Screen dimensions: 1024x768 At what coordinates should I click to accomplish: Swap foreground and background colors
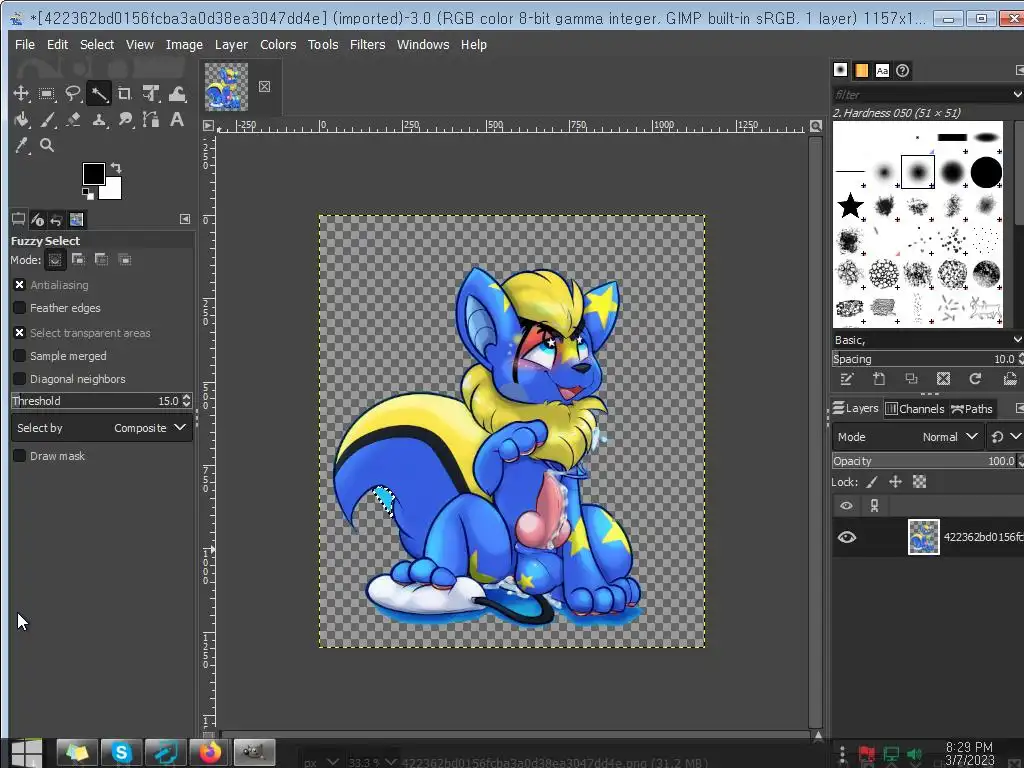[x=116, y=168]
